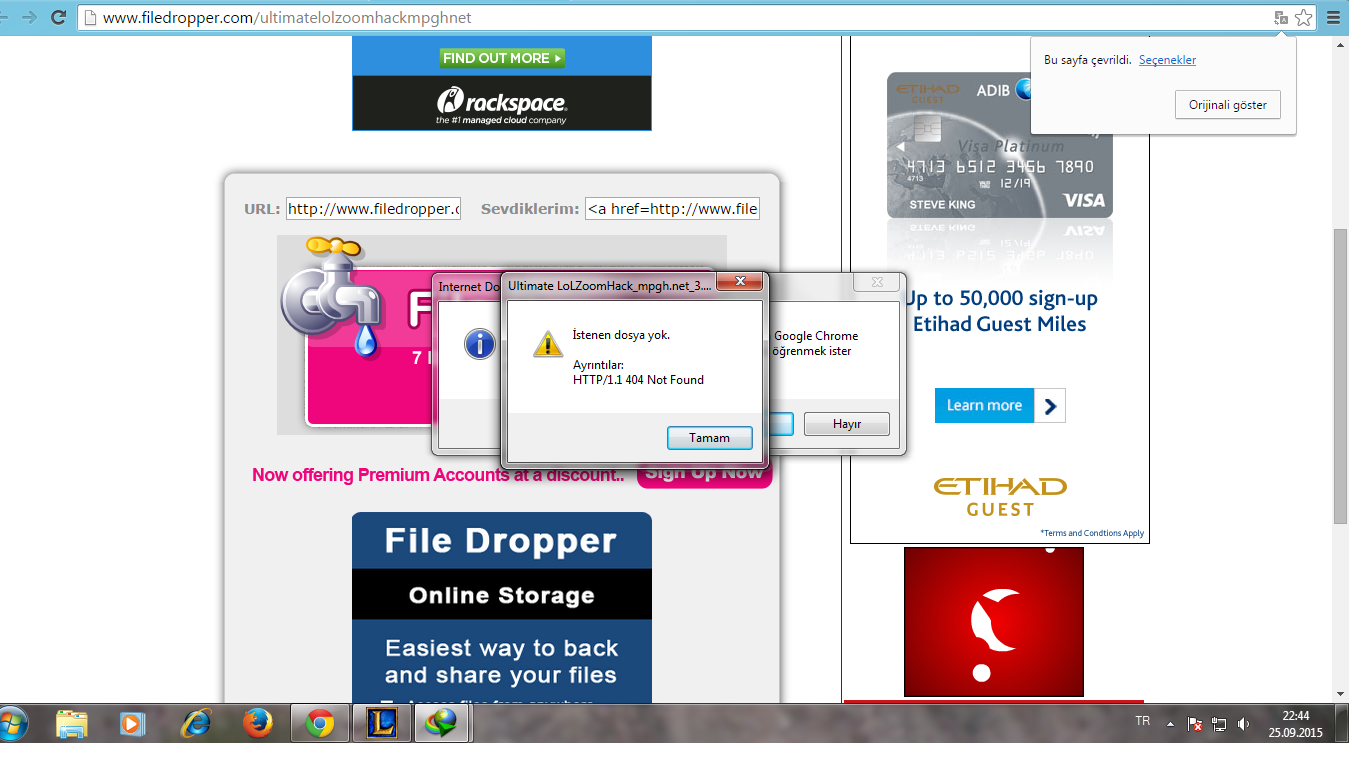1366x768 pixels.
Task: Click the FIND OUT MORE ad button
Action: tap(503, 58)
